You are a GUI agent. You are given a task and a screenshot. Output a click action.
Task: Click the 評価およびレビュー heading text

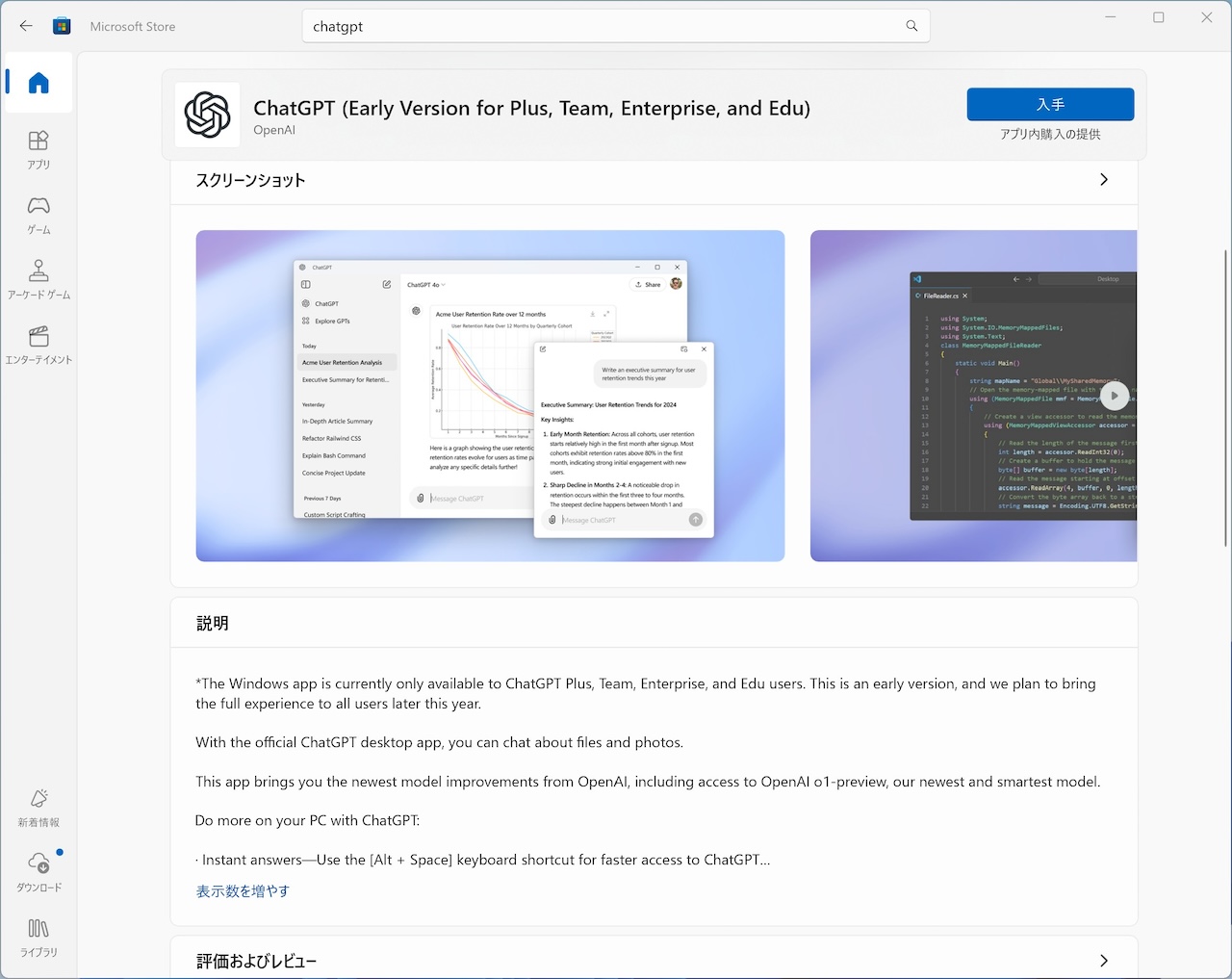(x=256, y=961)
